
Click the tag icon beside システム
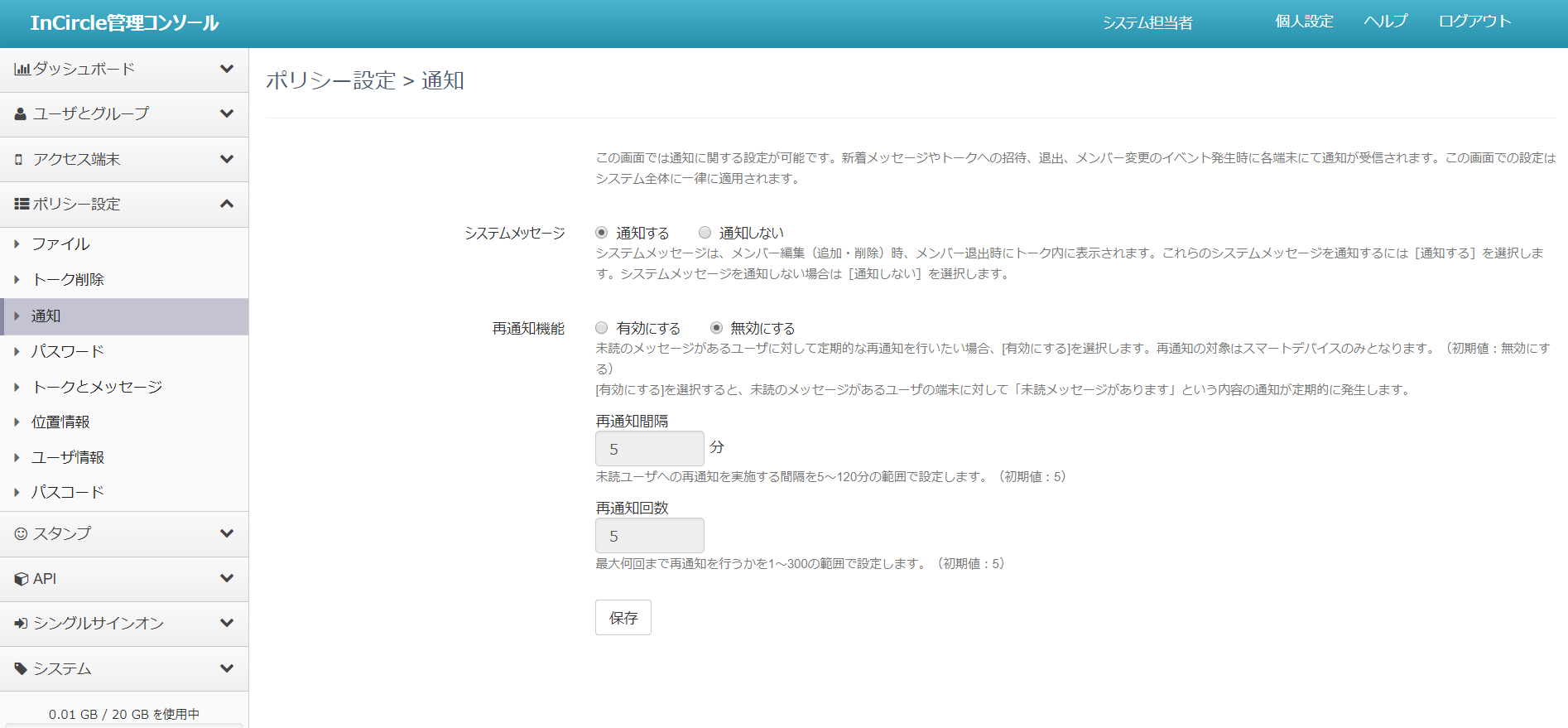coord(21,668)
